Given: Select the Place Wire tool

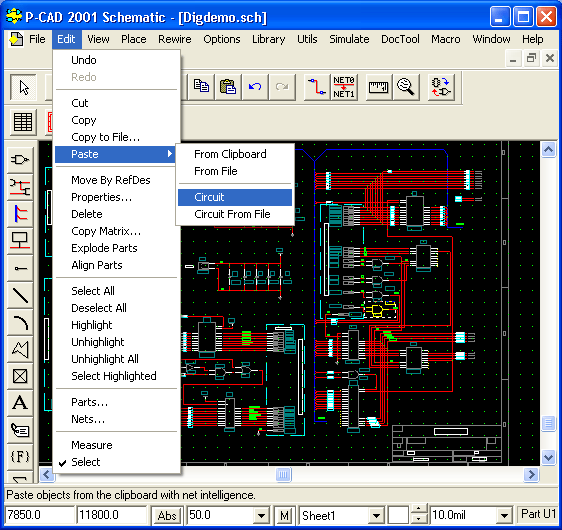Looking at the screenshot, I should click(20, 187).
